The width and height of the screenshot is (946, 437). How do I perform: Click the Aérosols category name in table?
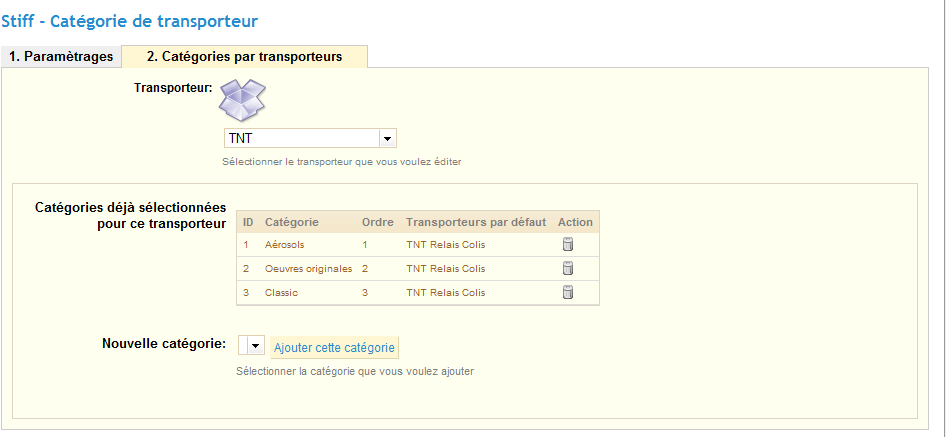coord(286,244)
